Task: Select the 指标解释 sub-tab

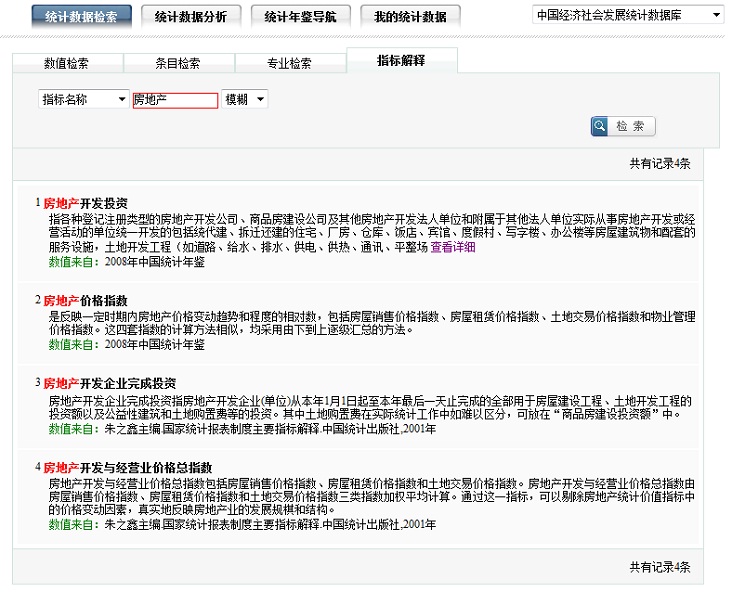Action: pos(401,60)
